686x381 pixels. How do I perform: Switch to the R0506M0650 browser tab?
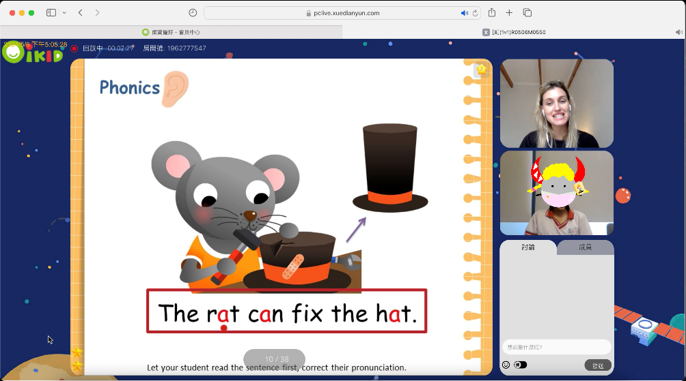(x=514, y=32)
